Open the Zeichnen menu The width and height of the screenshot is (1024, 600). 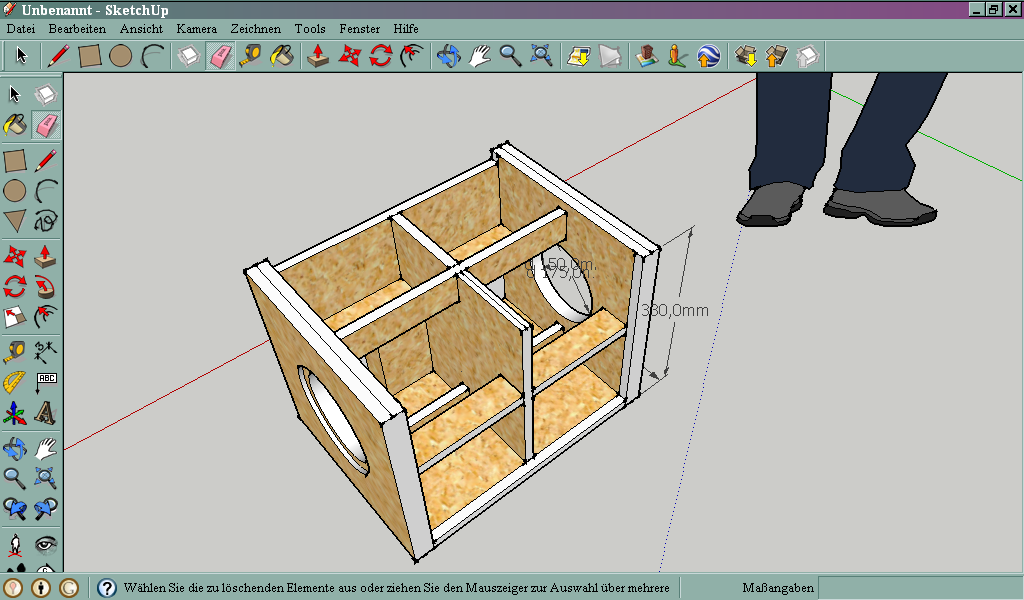[x=255, y=29]
